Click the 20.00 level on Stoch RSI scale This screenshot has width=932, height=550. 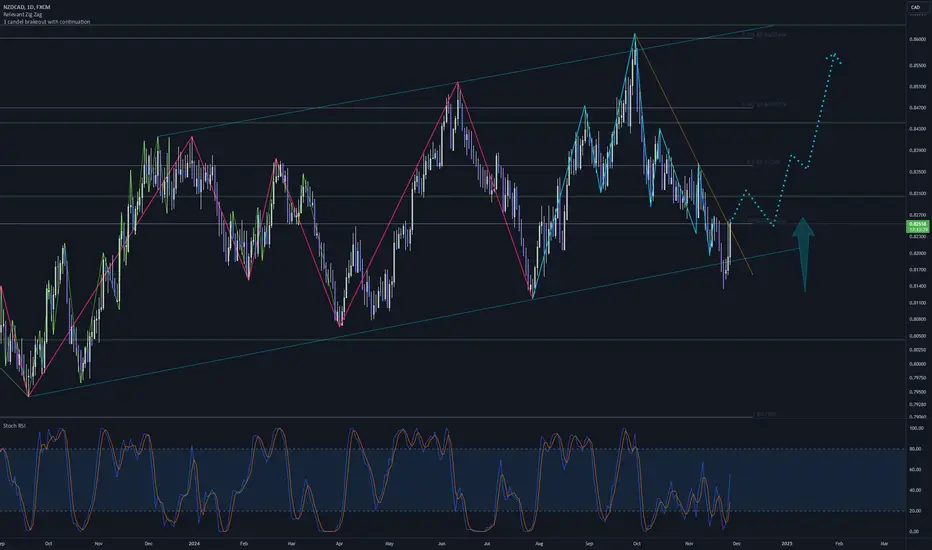[x=915, y=511]
